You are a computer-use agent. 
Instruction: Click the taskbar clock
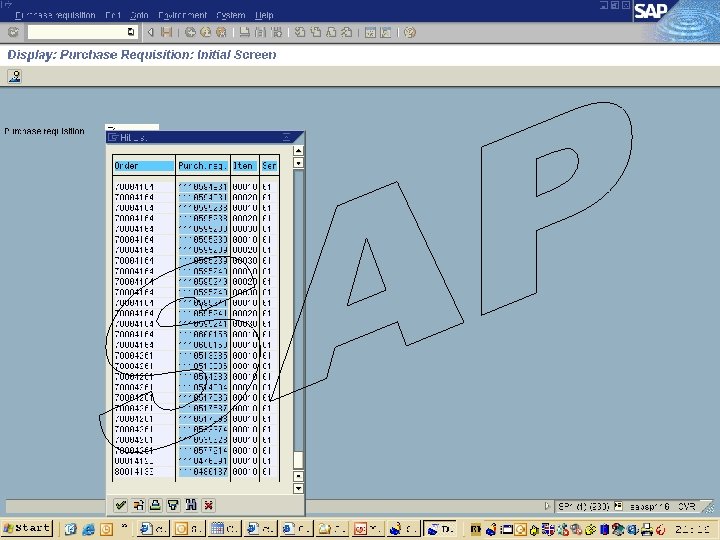point(693,530)
